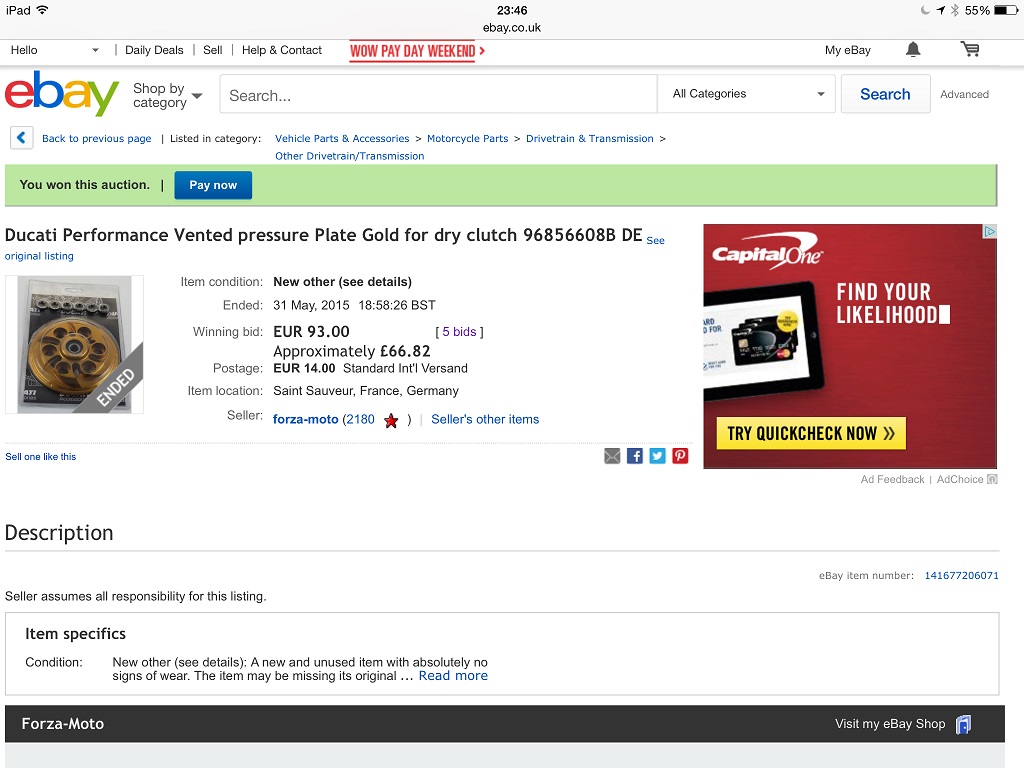The width and height of the screenshot is (1024, 768).
Task: Click the Pay now button
Action: pos(213,185)
